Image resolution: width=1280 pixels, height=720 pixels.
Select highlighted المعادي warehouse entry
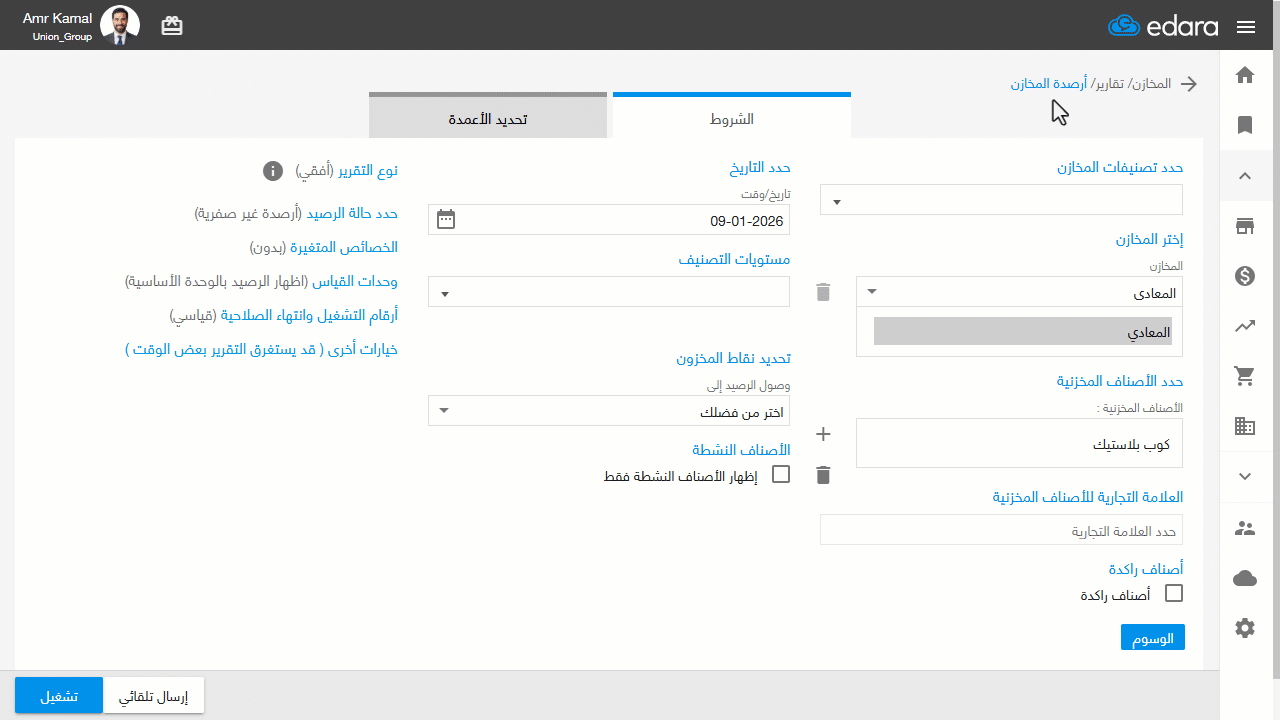[x=1022, y=332]
